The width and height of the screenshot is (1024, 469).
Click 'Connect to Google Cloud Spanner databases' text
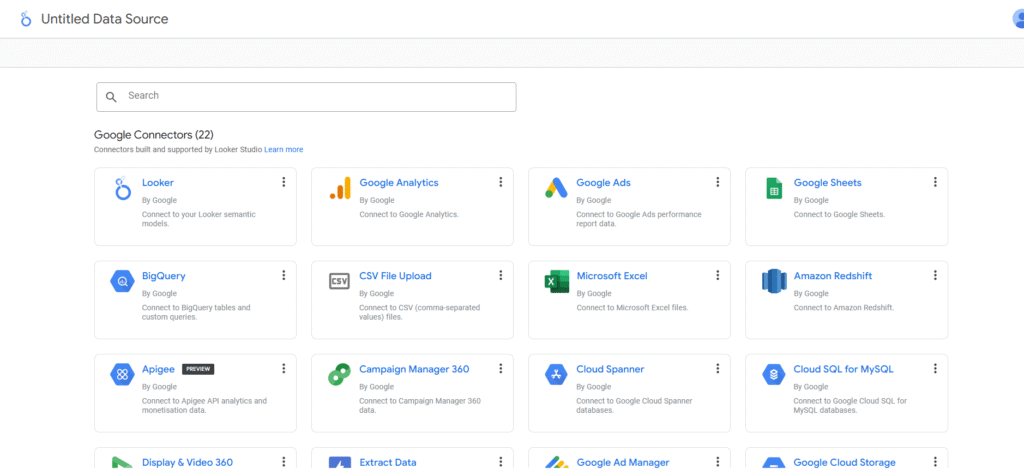634,406
